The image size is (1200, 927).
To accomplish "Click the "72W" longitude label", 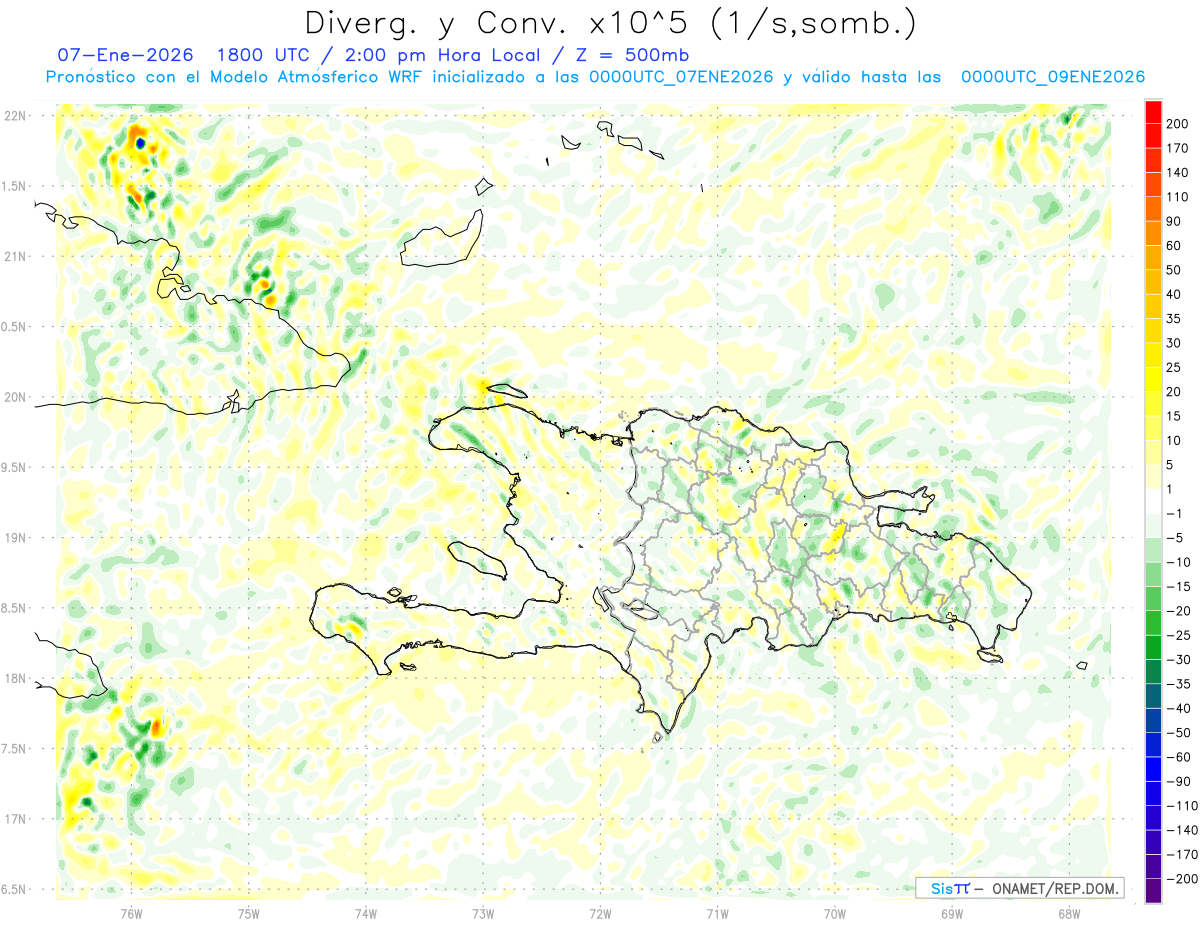I will (600, 913).
